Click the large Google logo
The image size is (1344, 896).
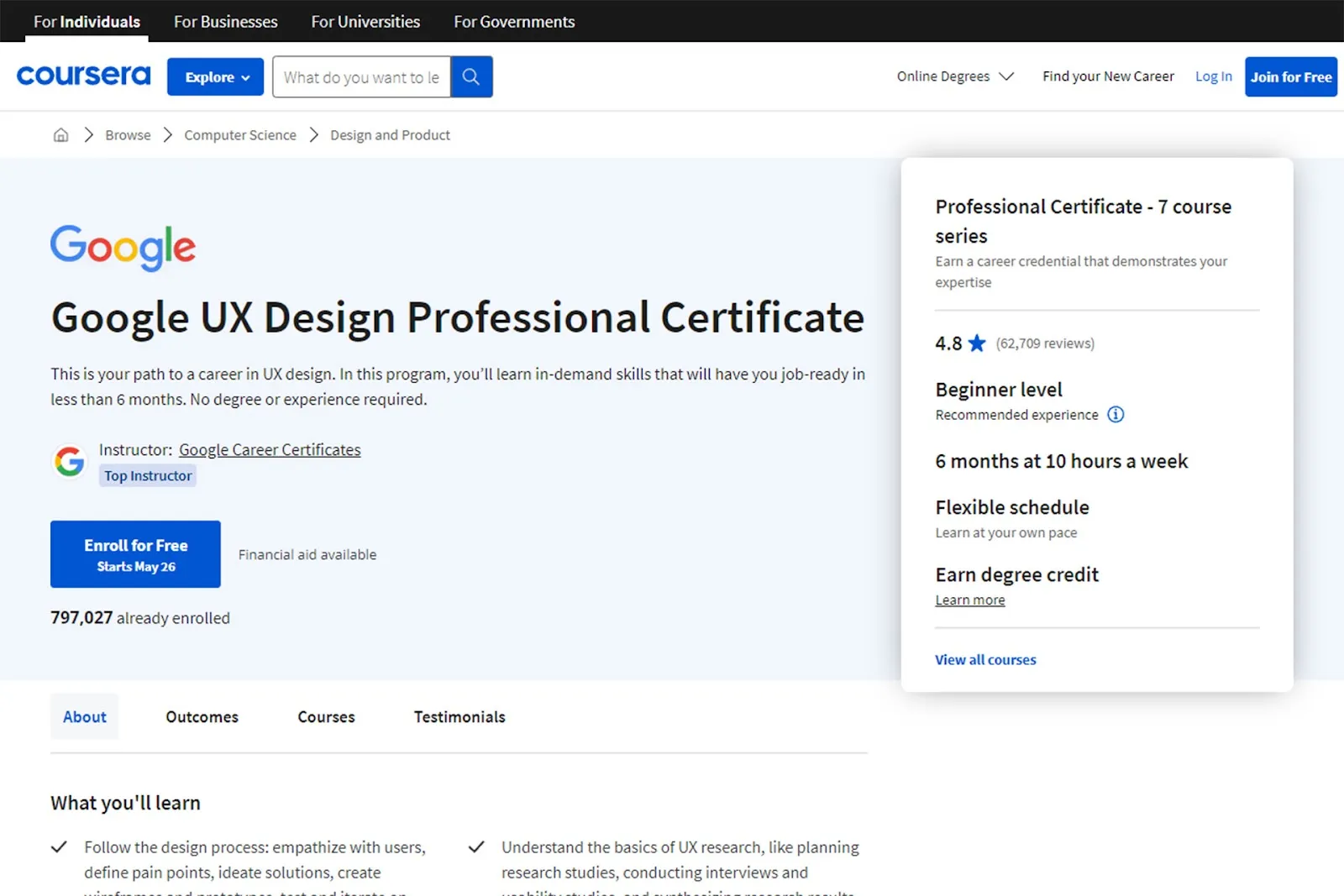pos(123,248)
